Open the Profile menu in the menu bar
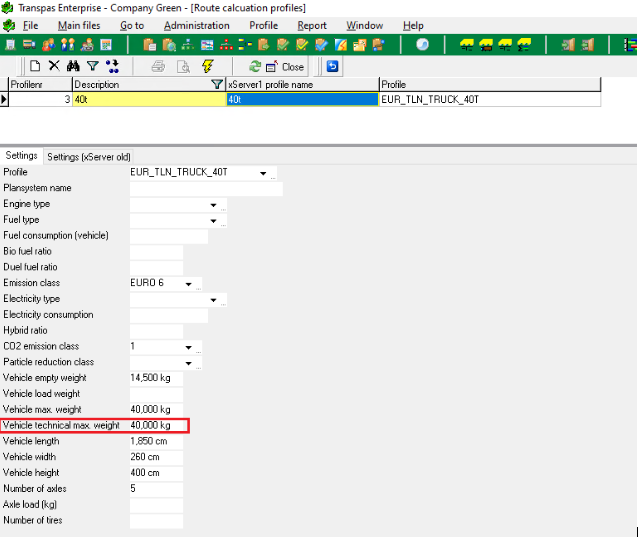This screenshot has width=638, height=537. pos(264,26)
